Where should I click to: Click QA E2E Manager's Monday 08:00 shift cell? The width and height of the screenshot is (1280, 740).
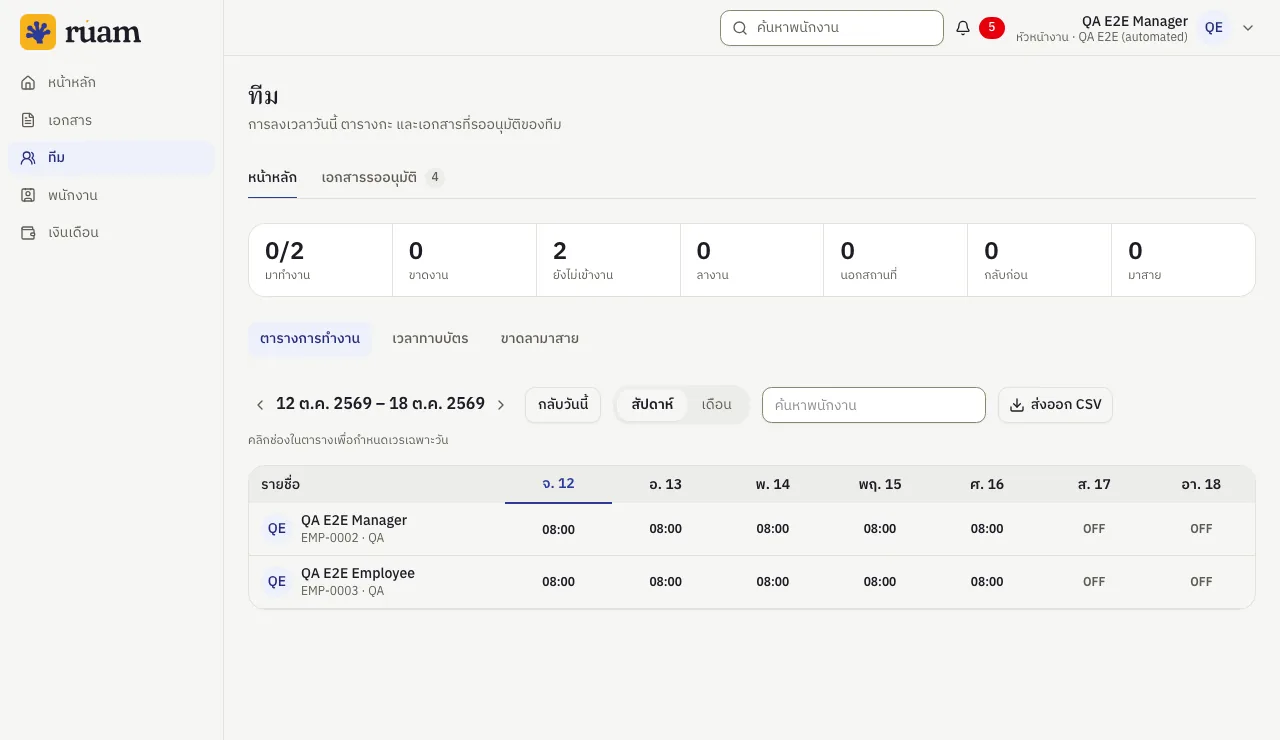pyautogui.click(x=558, y=529)
